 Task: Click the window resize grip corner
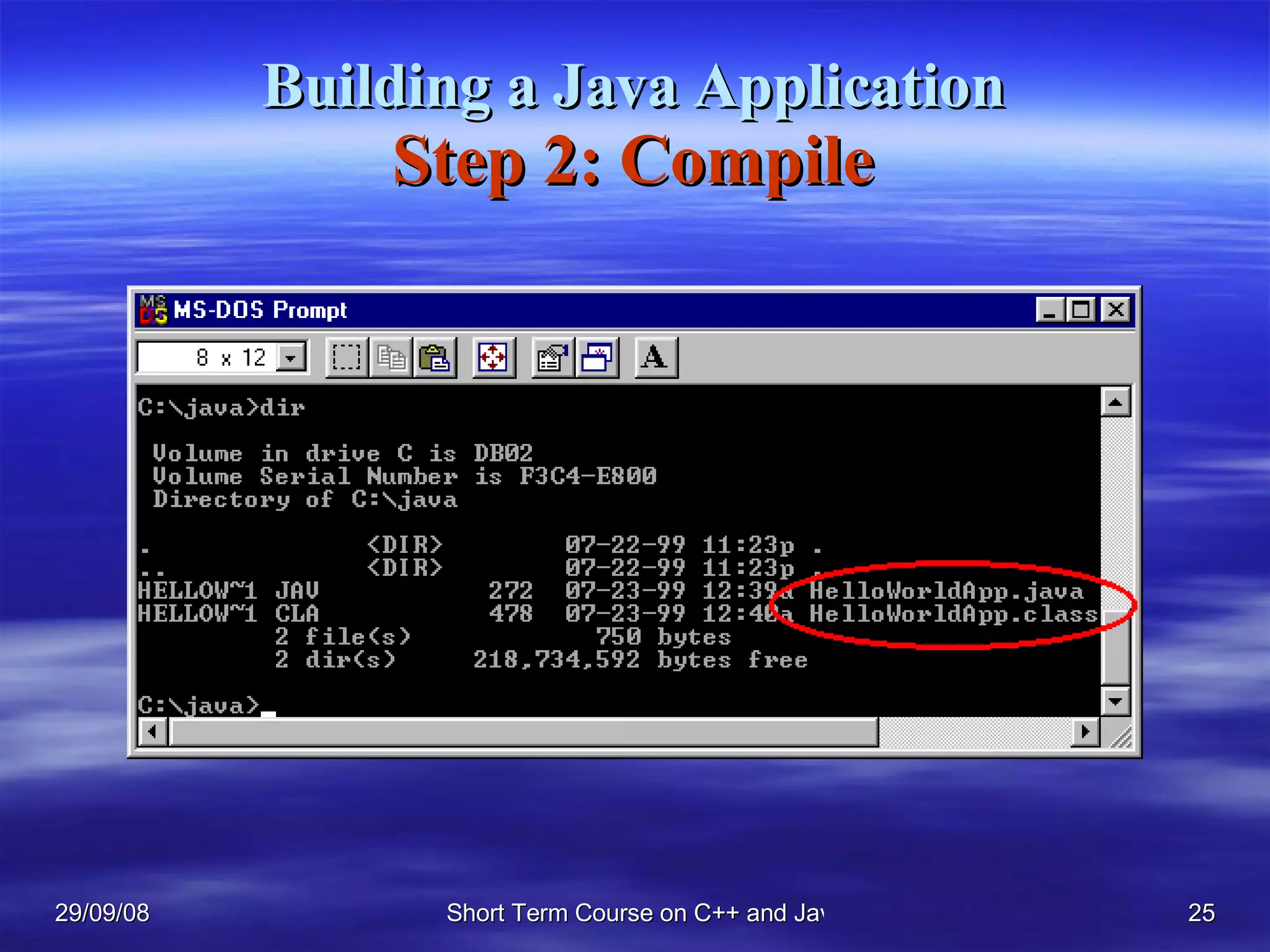coord(1121,736)
